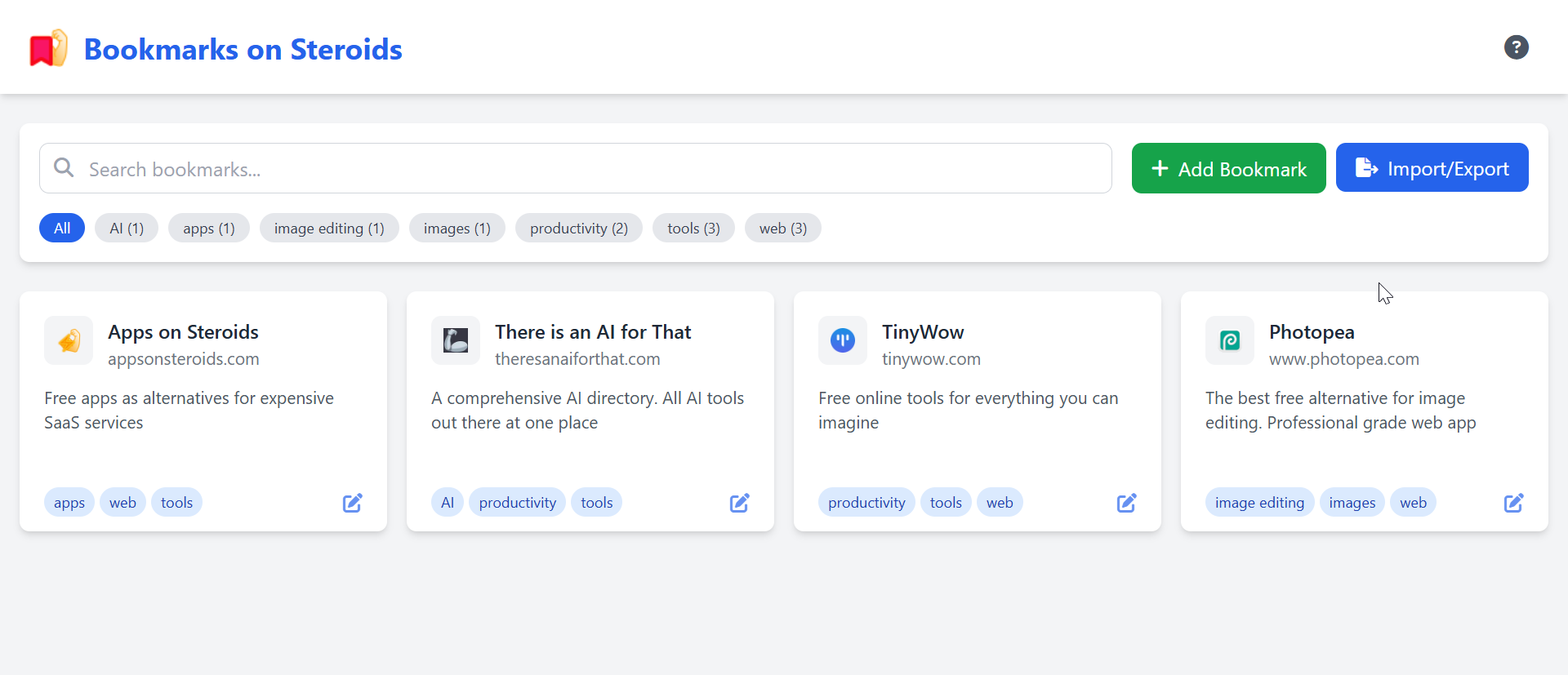This screenshot has height=675, width=1568.
Task: Edit the Photopea bookmark
Action: coord(1513,503)
